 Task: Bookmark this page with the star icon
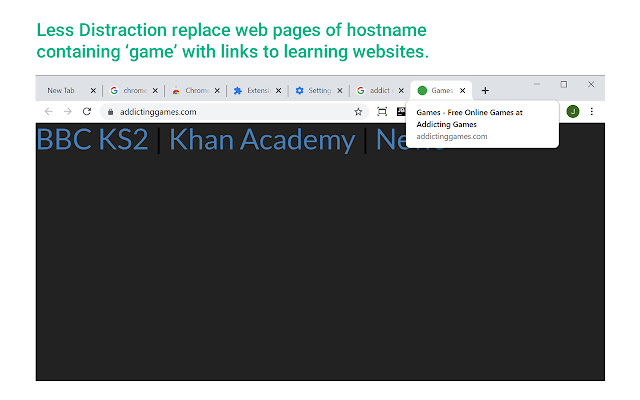[358, 111]
